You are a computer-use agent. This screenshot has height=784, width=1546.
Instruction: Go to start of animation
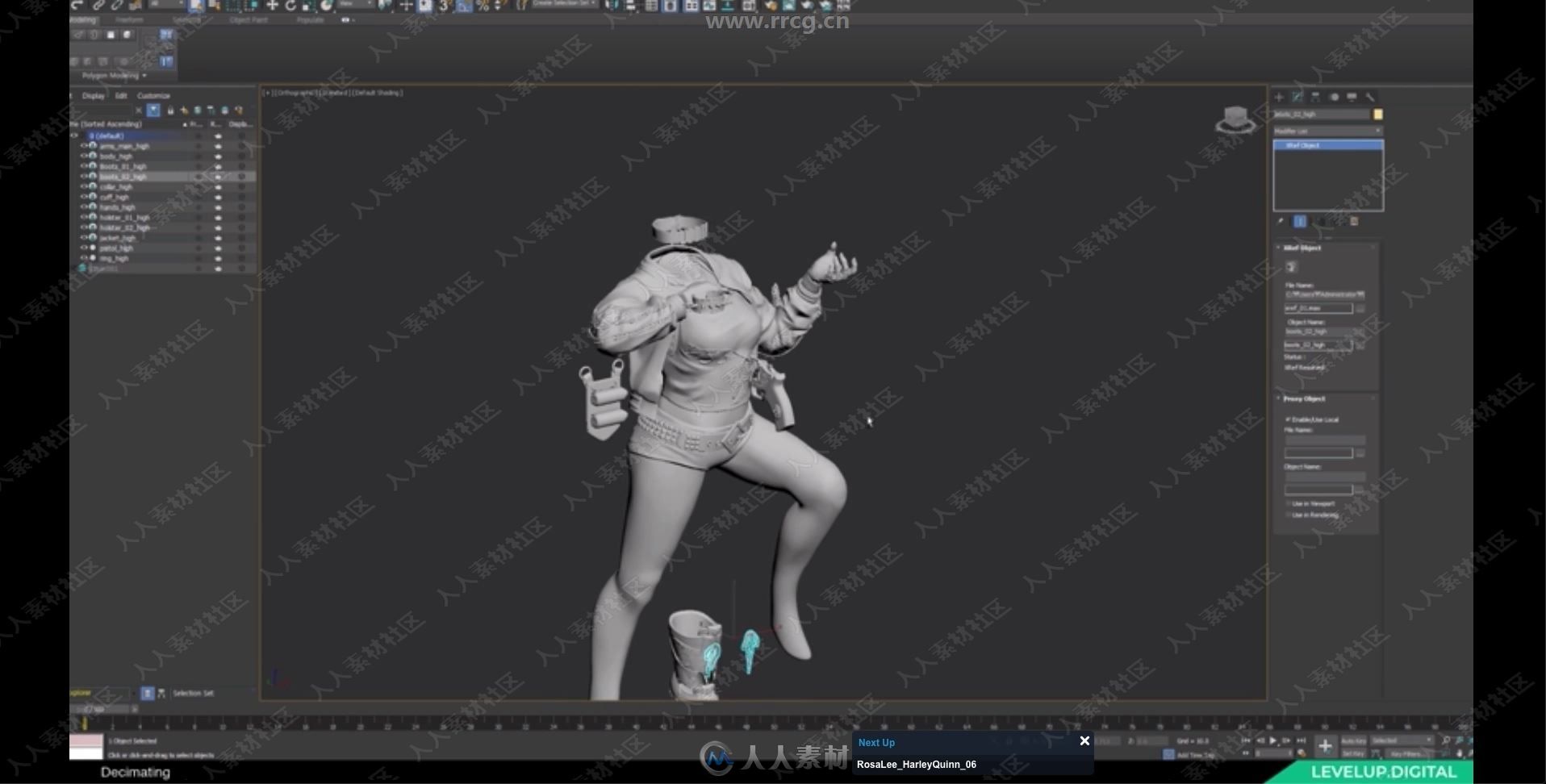1246,740
